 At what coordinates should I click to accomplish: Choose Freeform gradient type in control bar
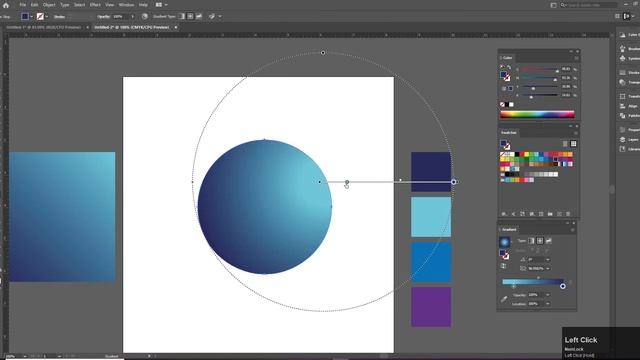click(x=199, y=16)
